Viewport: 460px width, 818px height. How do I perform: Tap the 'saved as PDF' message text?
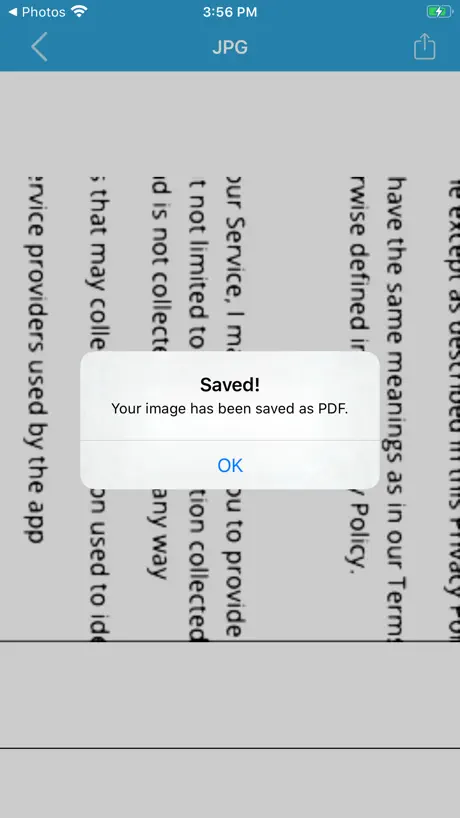tap(230, 408)
